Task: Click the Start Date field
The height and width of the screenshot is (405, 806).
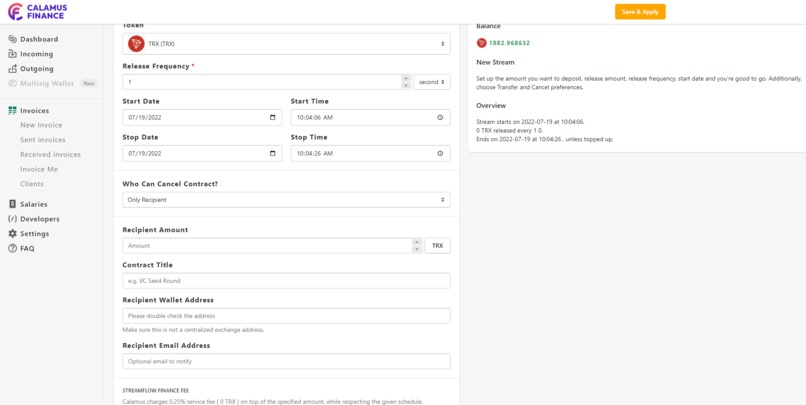Action: point(202,117)
